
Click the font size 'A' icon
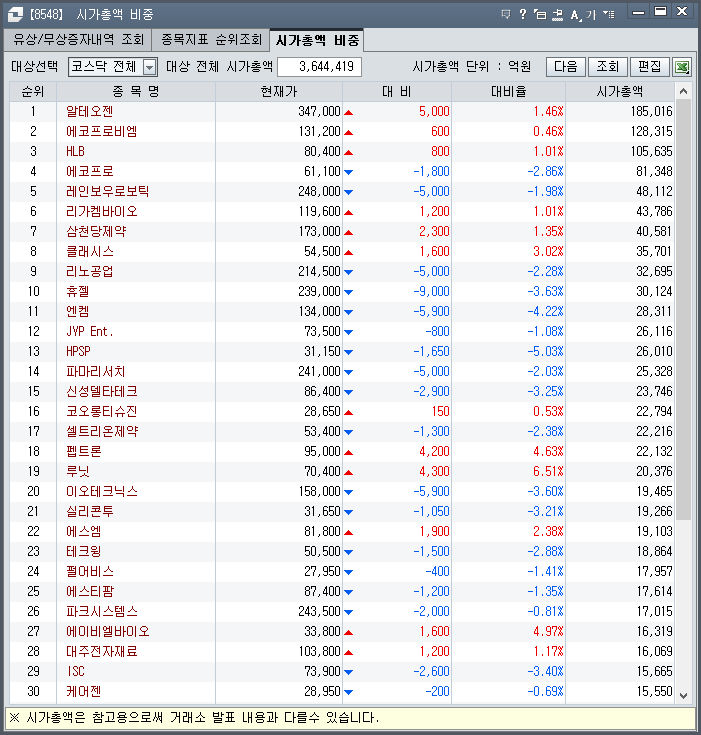[x=575, y=15]
